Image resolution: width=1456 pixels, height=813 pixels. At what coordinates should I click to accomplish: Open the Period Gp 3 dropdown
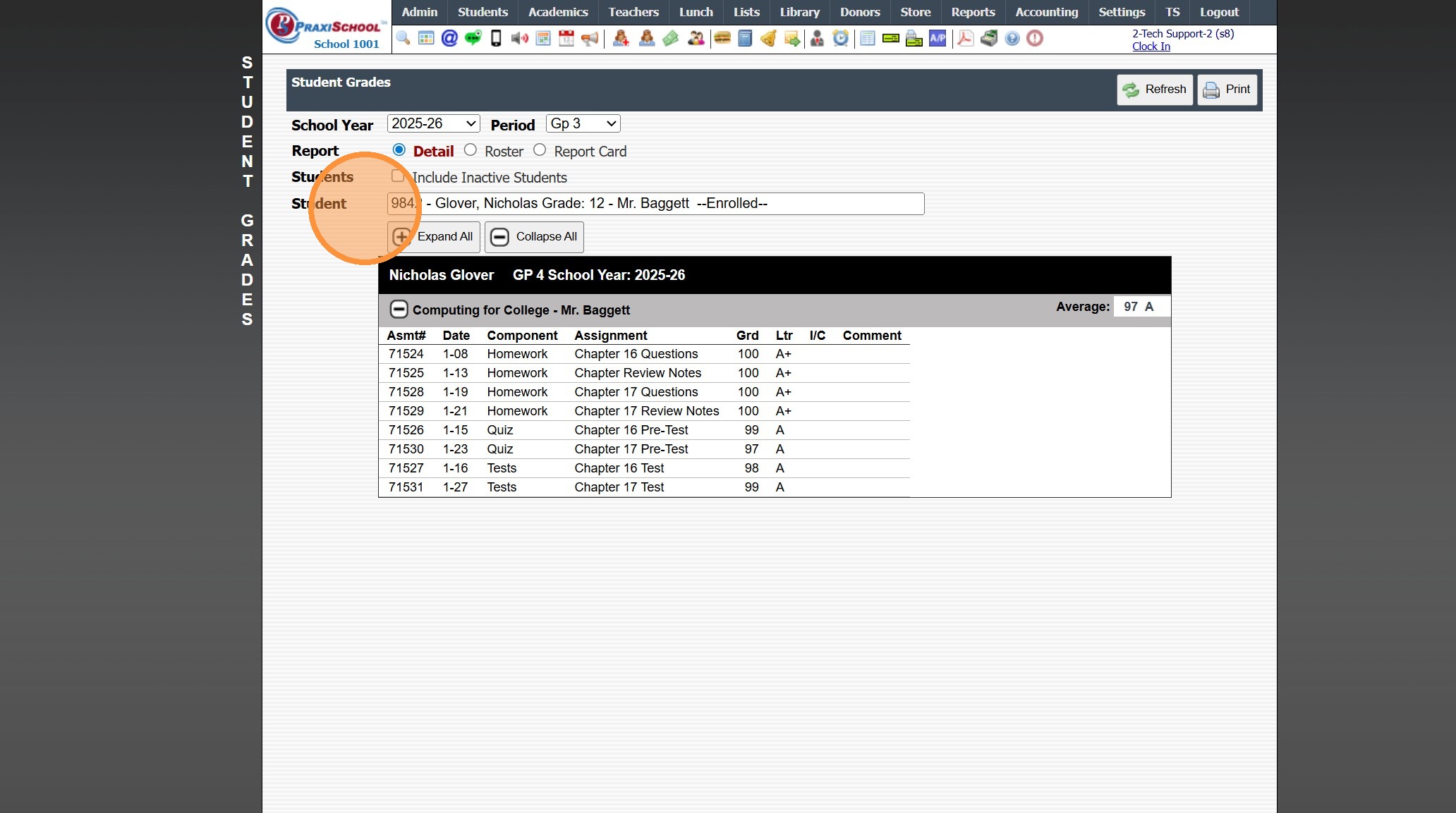pyautogui.click(x=583, y=124)
